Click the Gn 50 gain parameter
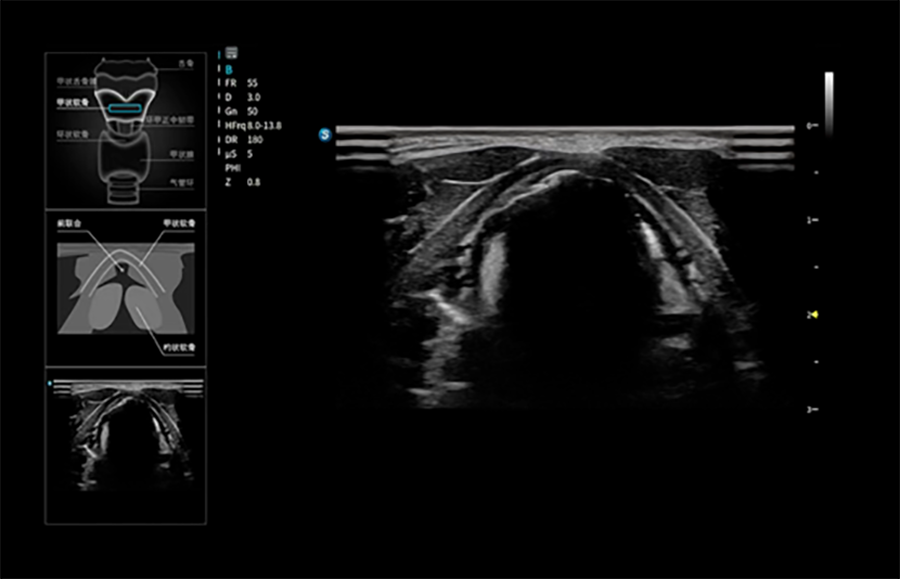This screenshot has width=900, height=579. [240, 112]
